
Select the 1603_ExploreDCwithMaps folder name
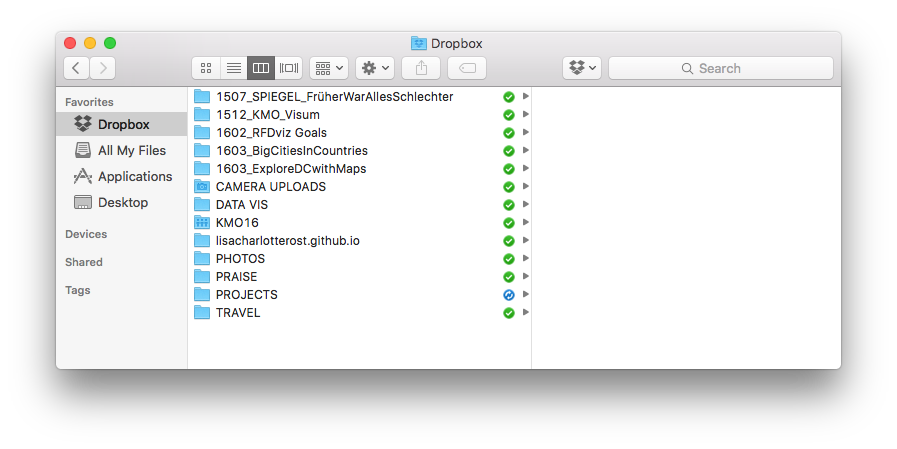pos(291,169)
